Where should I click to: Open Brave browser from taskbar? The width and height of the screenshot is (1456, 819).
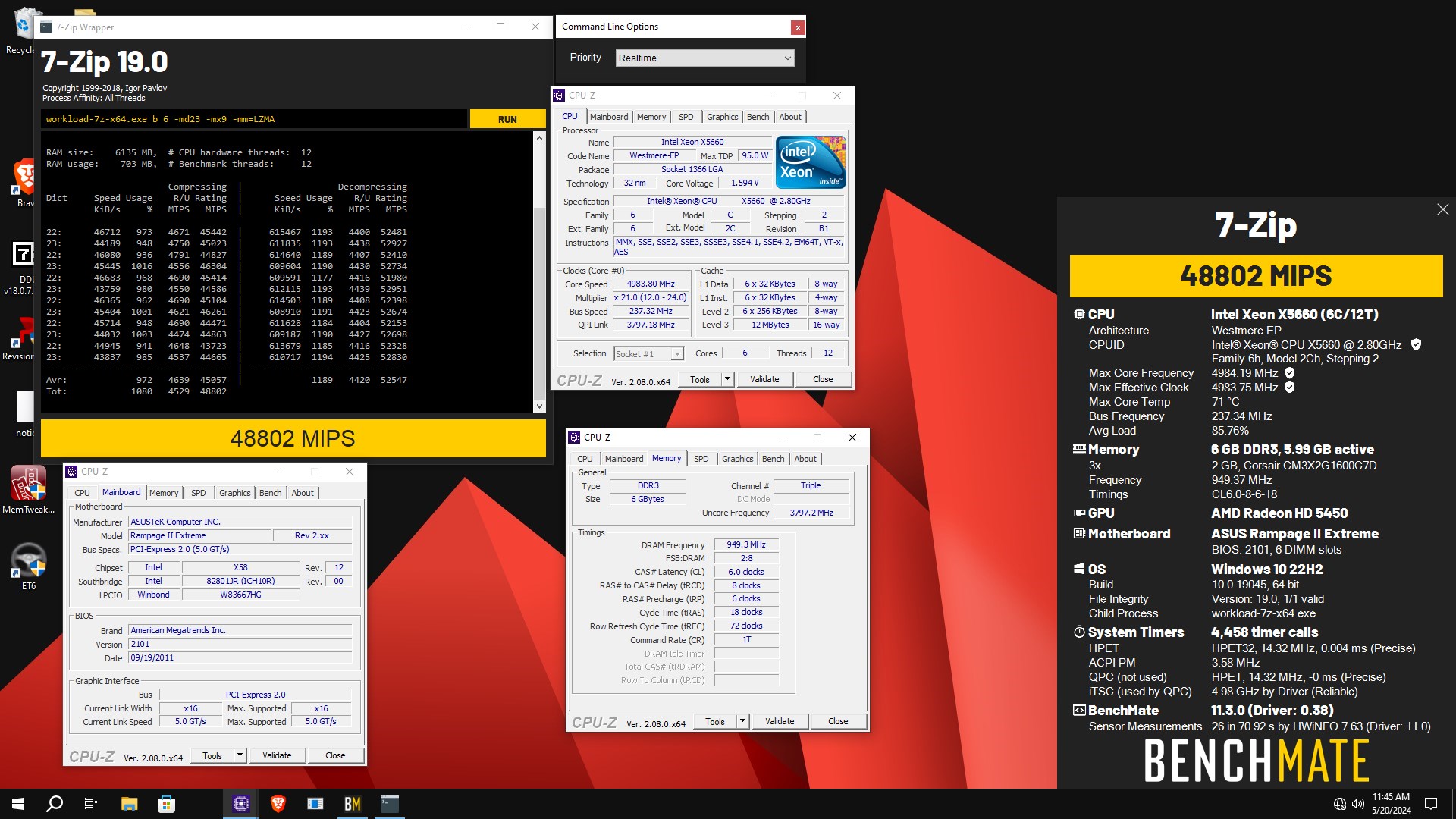click(278, 804)
